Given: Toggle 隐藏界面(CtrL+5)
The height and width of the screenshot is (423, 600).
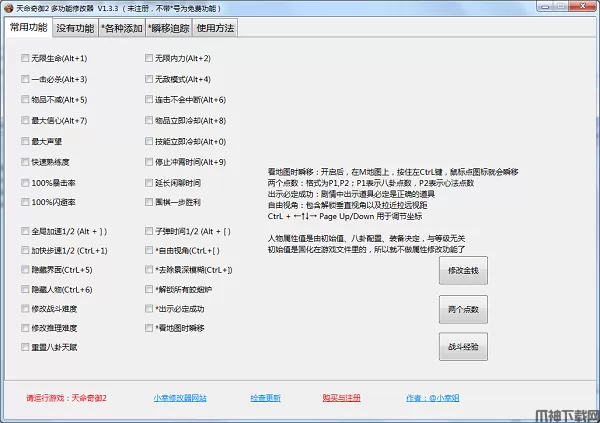Looking at the screenshot, I should tap(25, 270).
